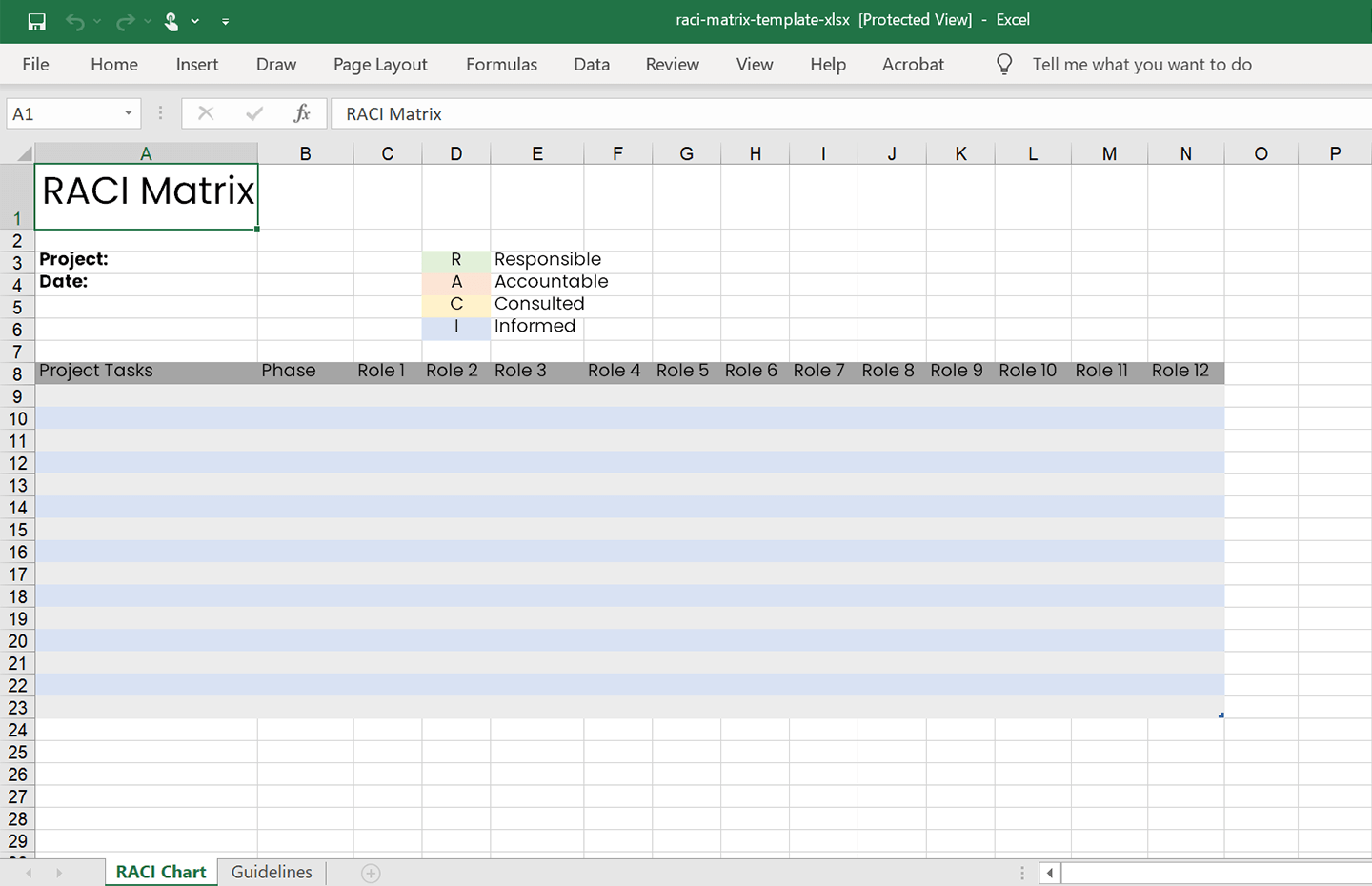
Task: Open the Data ribbon tab
Action: point(592,64)
